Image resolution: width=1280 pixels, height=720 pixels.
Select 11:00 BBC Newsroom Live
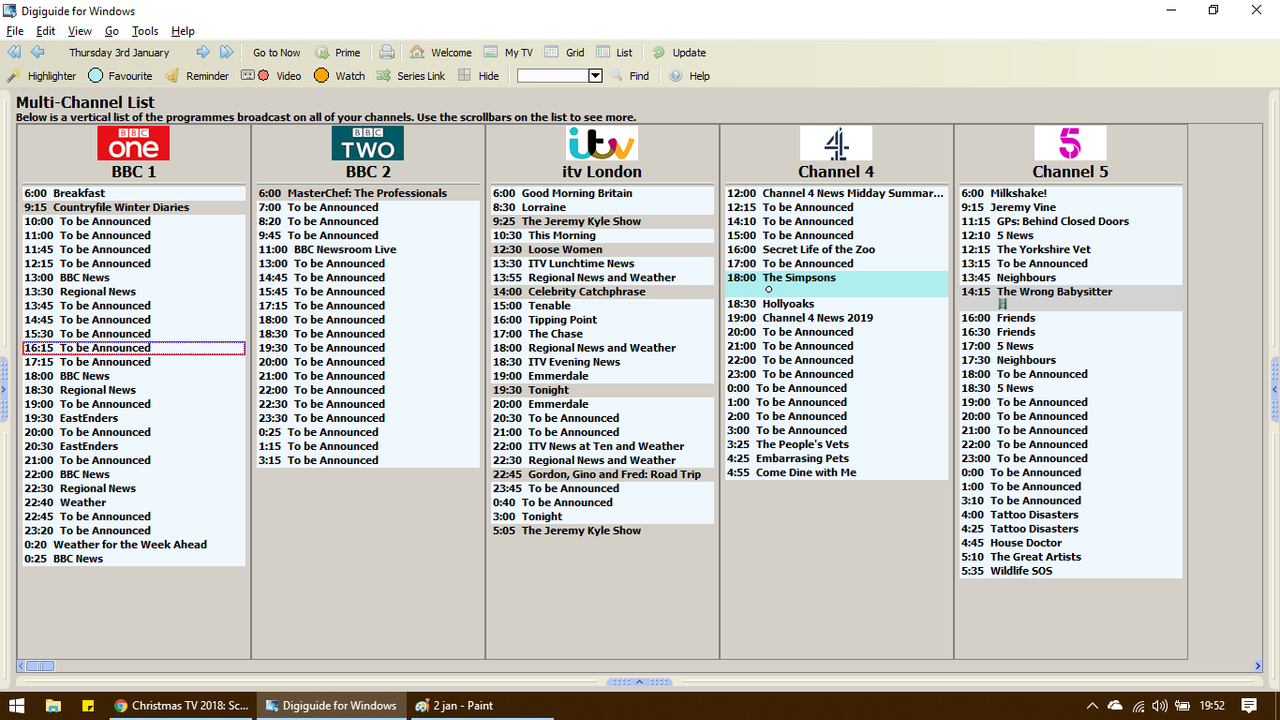pos(368,249)
